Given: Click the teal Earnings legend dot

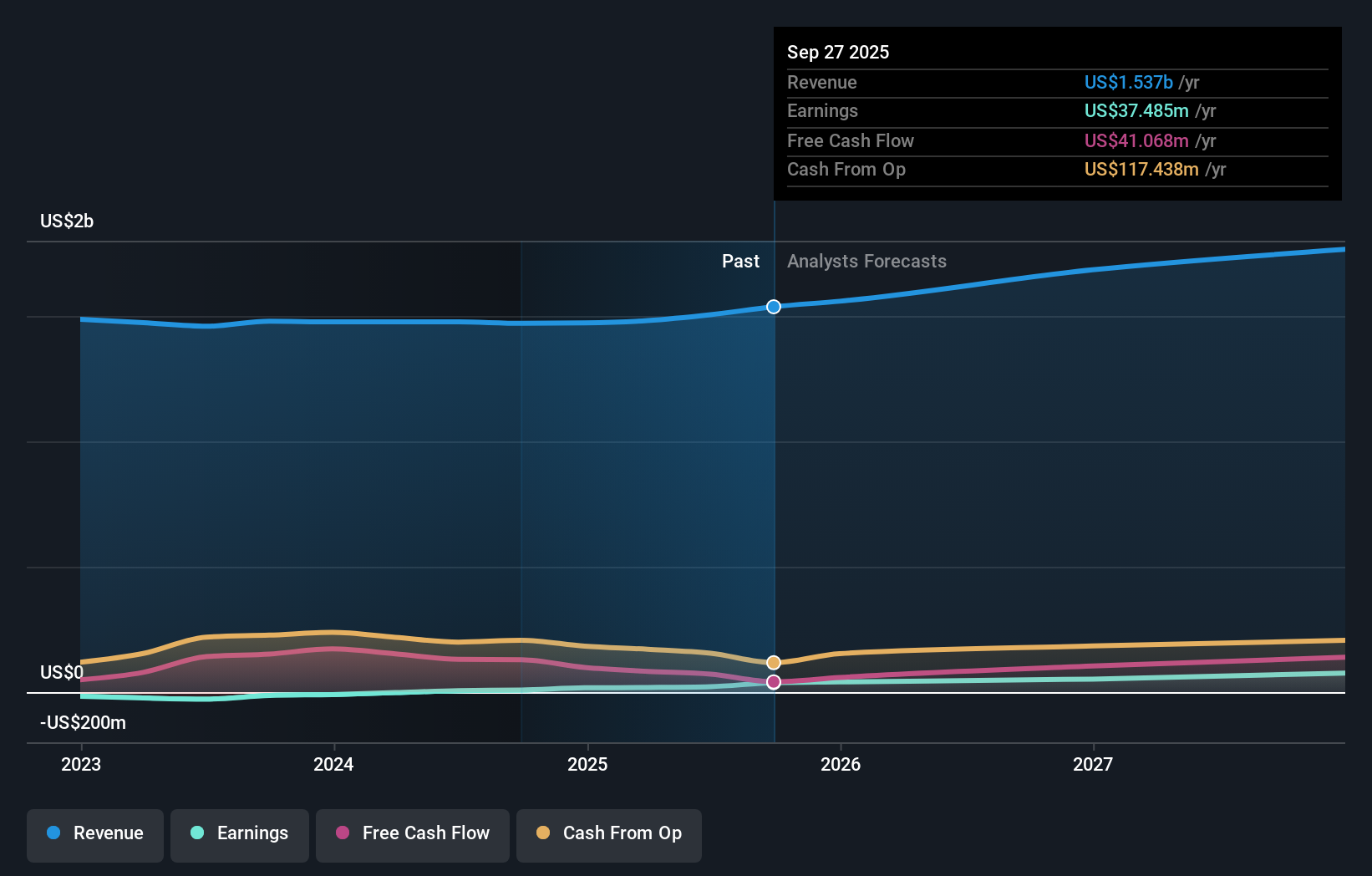Looking at the screenshot, I should (x=196, y=833).
